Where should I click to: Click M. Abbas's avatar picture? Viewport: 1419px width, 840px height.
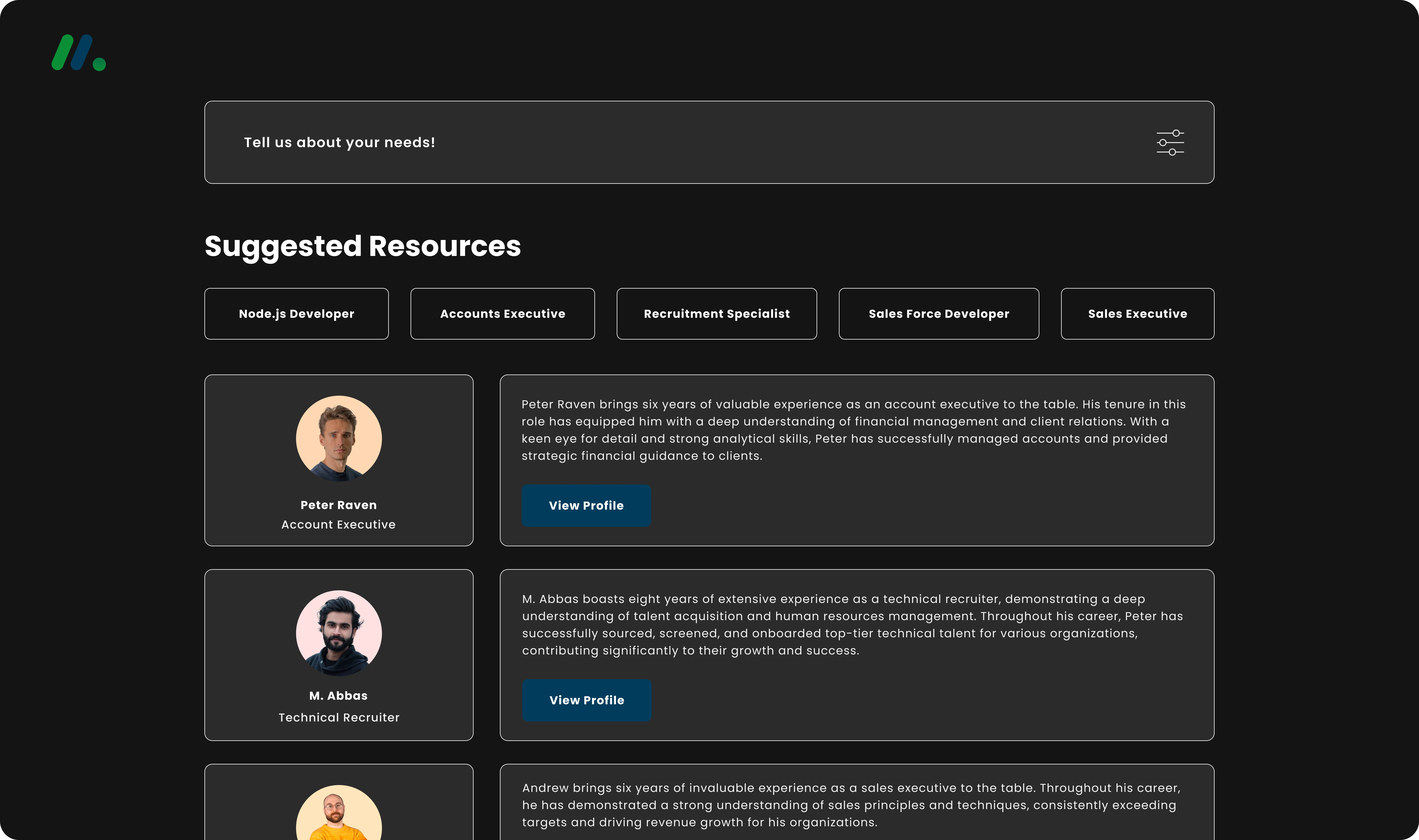pyautogui.click(x=338, y=633)
